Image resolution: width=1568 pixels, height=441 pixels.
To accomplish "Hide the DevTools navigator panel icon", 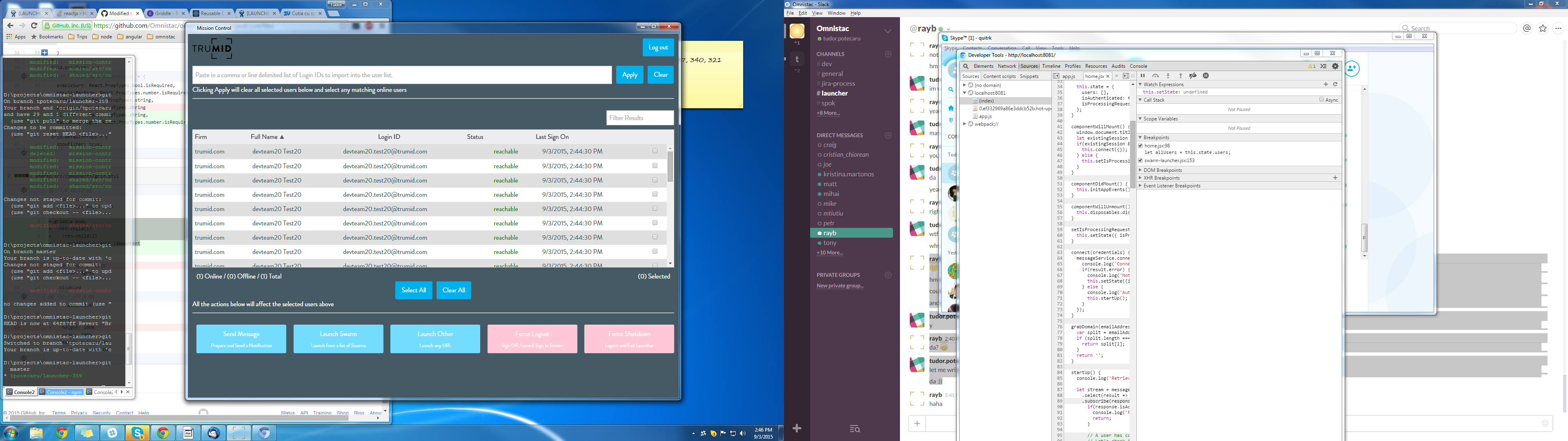I will click(1056, 76).
